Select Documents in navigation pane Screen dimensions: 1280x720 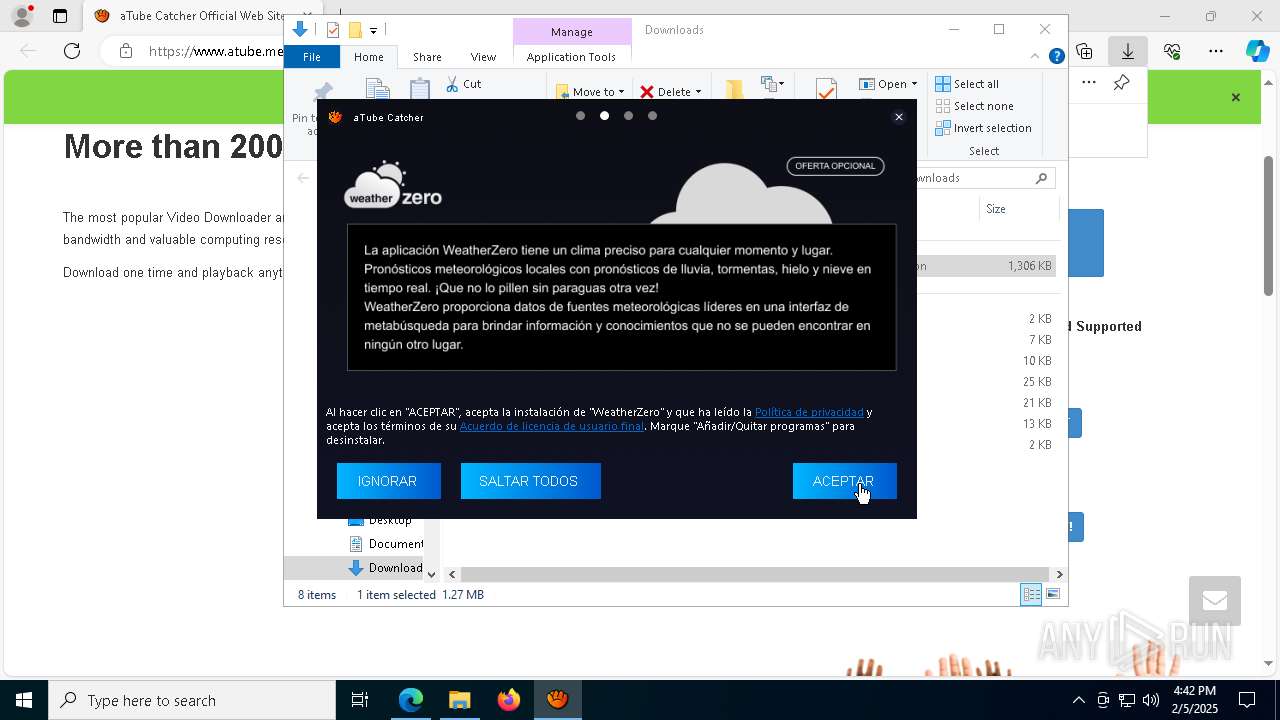386,544
